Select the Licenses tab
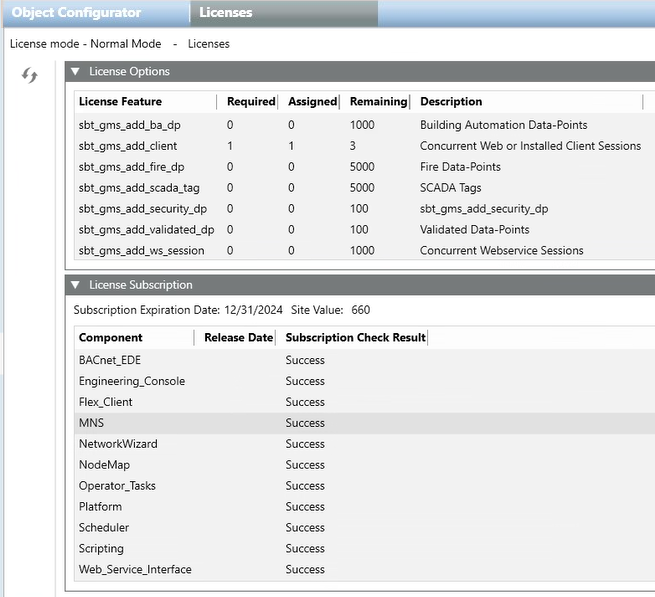The width and height of the screenshot is (655, 597). tap(226, 13)
